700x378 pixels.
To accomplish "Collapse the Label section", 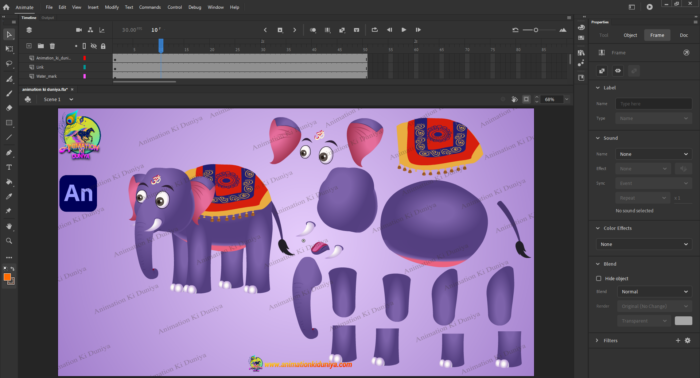I will coord(598,88).
